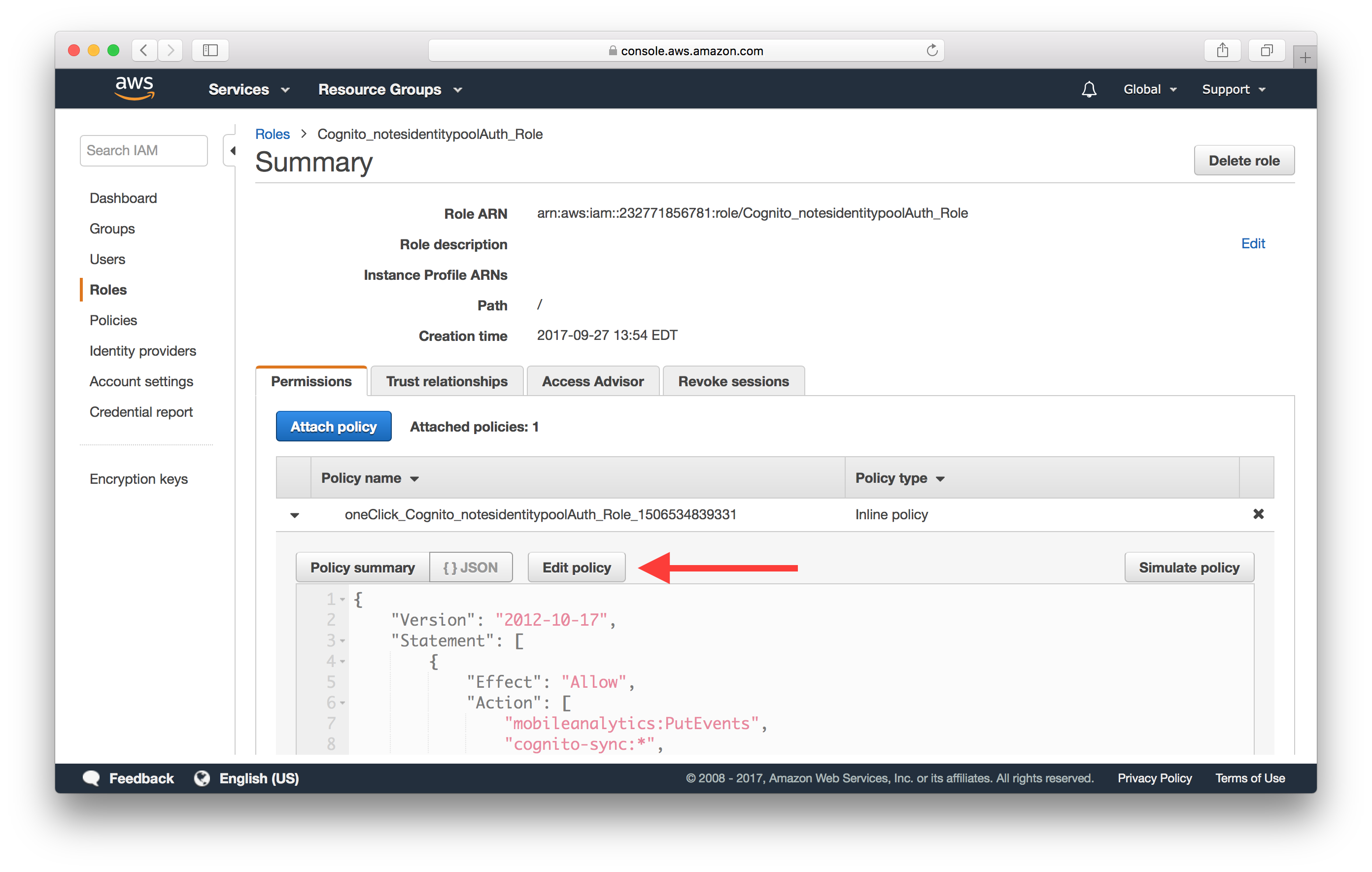
Task: Change language via English (US)
Action: [x=259, y=778]
